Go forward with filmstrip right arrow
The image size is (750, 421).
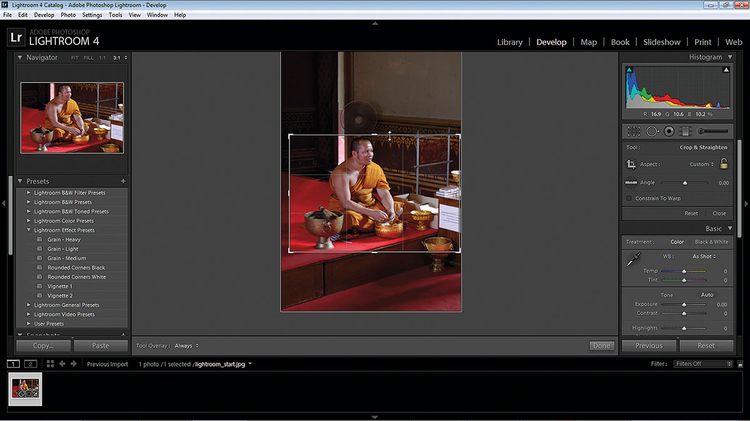click(73, 364)
